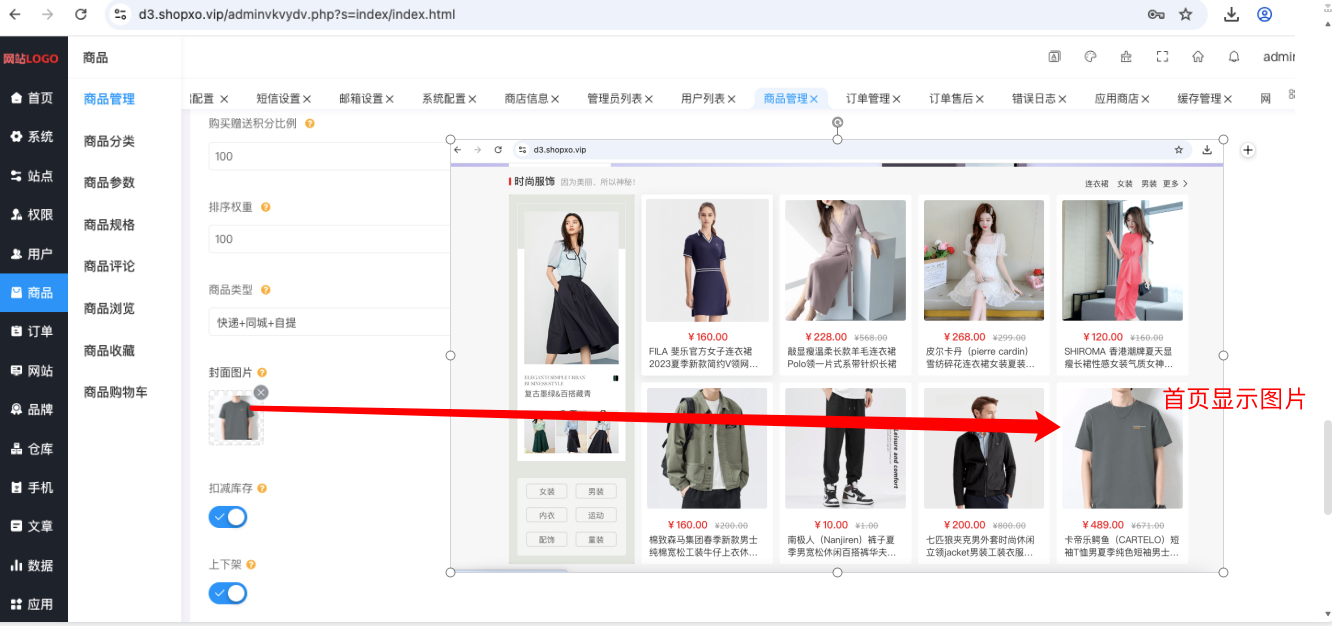Click the browser downloads icon
This screenshot has width=1332, height=626.
1231,14
